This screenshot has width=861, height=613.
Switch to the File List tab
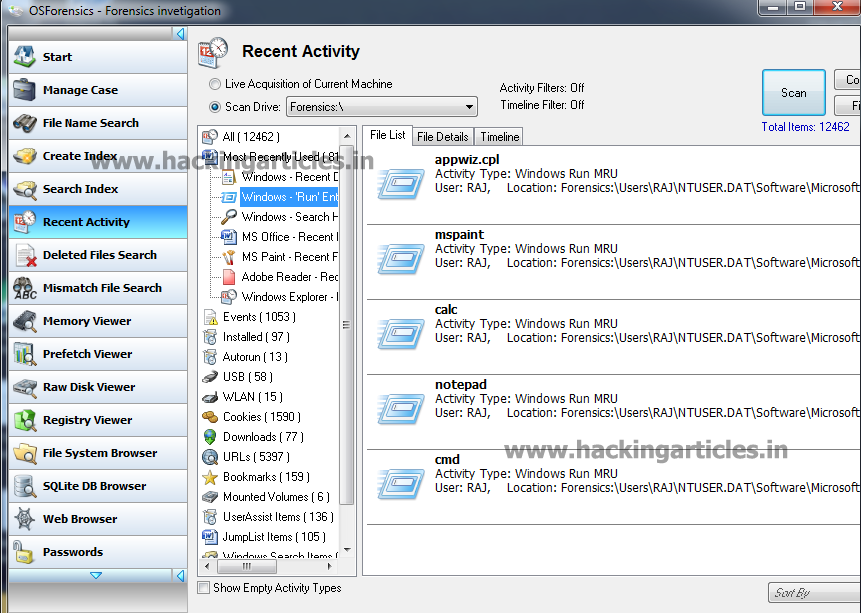pos(388,135)
